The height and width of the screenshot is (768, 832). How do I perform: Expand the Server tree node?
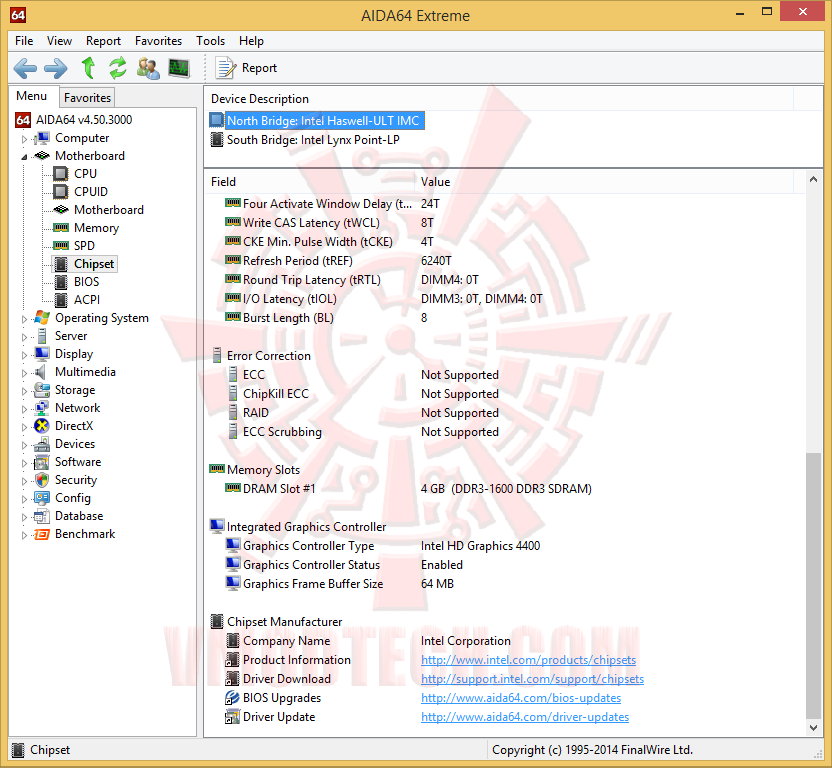click(x=24, y=337)
